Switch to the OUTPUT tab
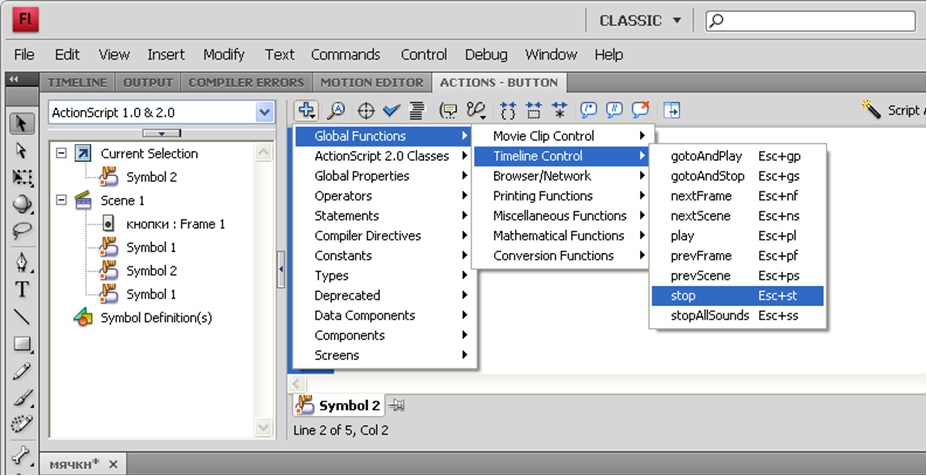This screenshot has height=476, width=927. (x=148, y=83)
